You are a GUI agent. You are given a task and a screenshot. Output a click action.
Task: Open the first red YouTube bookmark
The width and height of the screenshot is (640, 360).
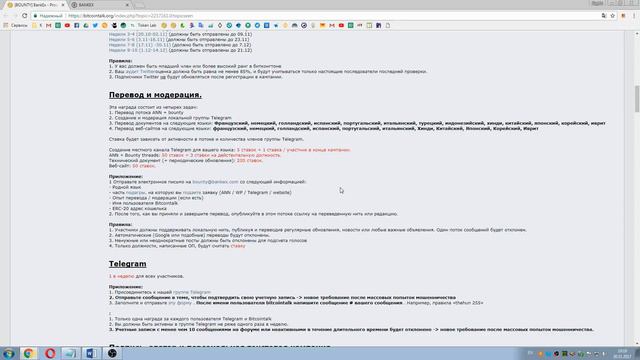point(67,25)
